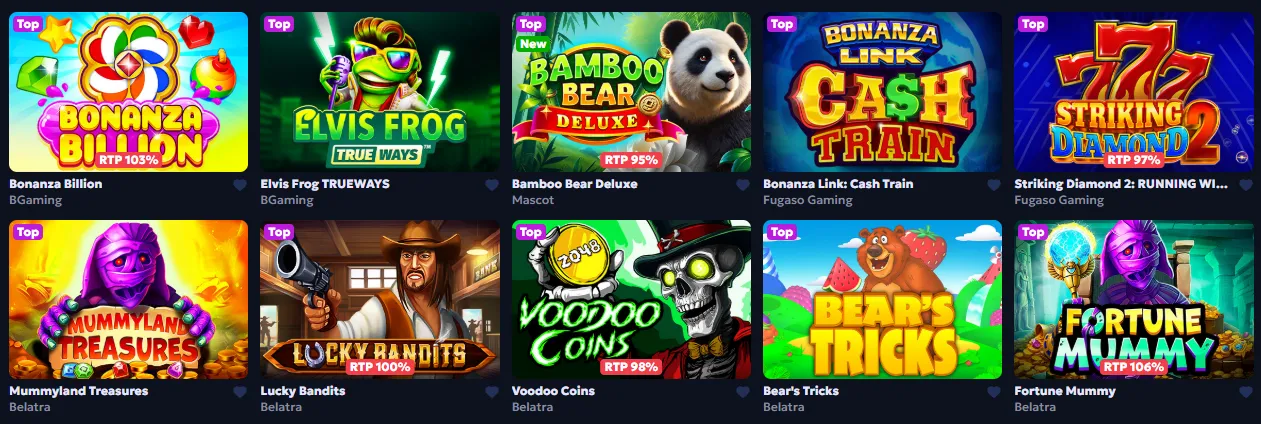
Task: Click the Fugaso Gaming provider under Cash Train
Action: [x=808, y=200]
